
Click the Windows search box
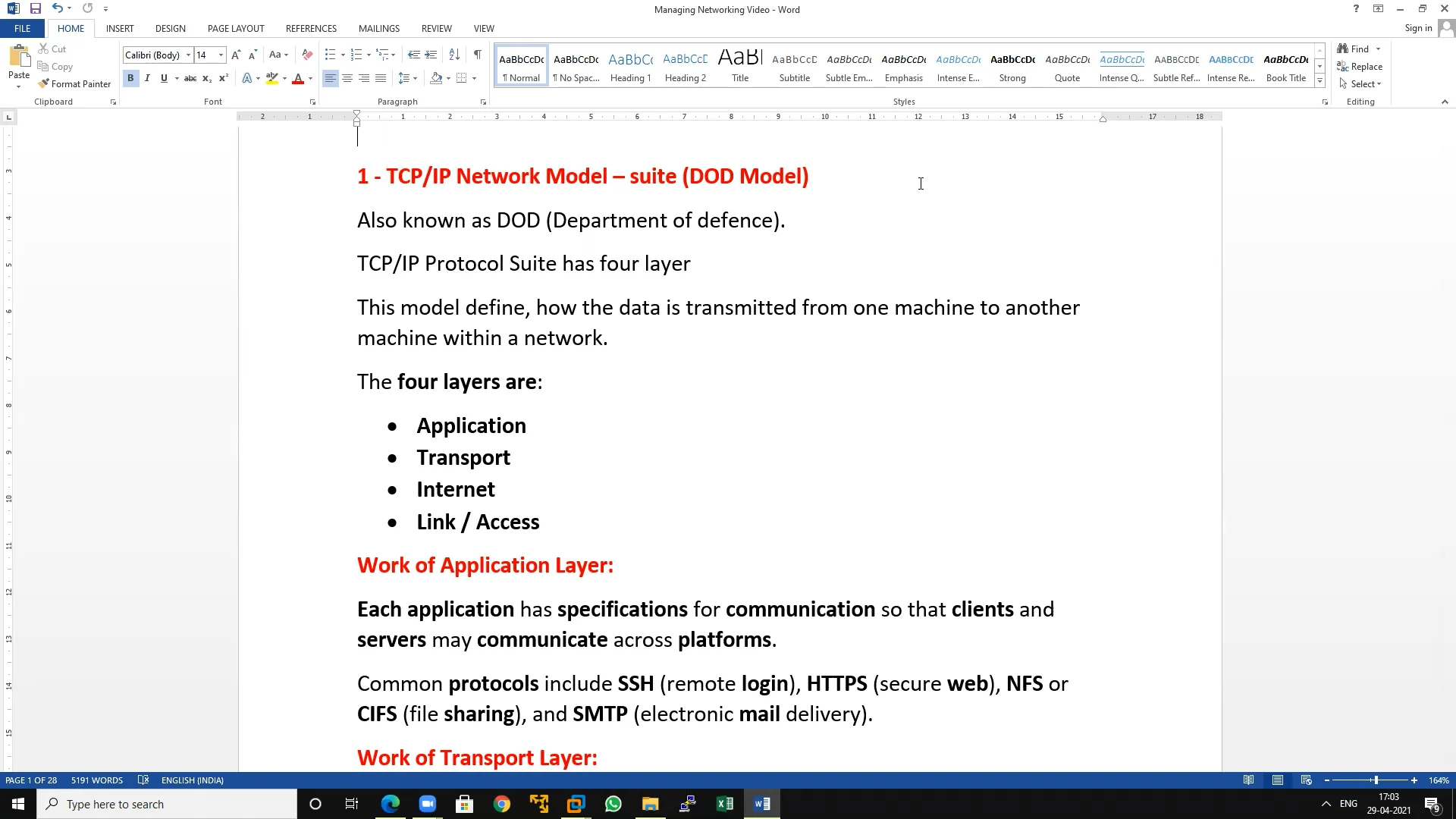[x=167, y=804]
